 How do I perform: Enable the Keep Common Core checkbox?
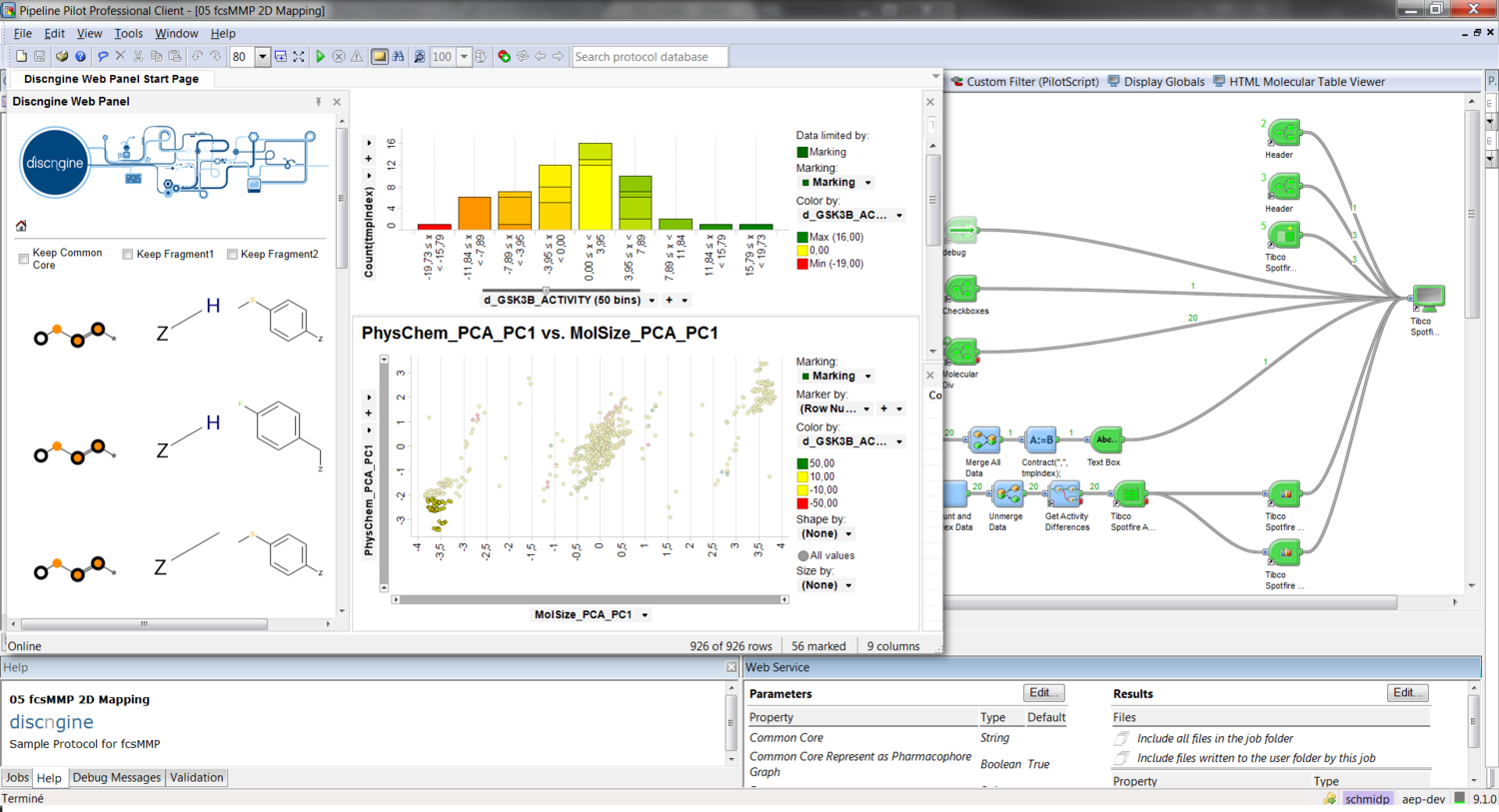23,259
